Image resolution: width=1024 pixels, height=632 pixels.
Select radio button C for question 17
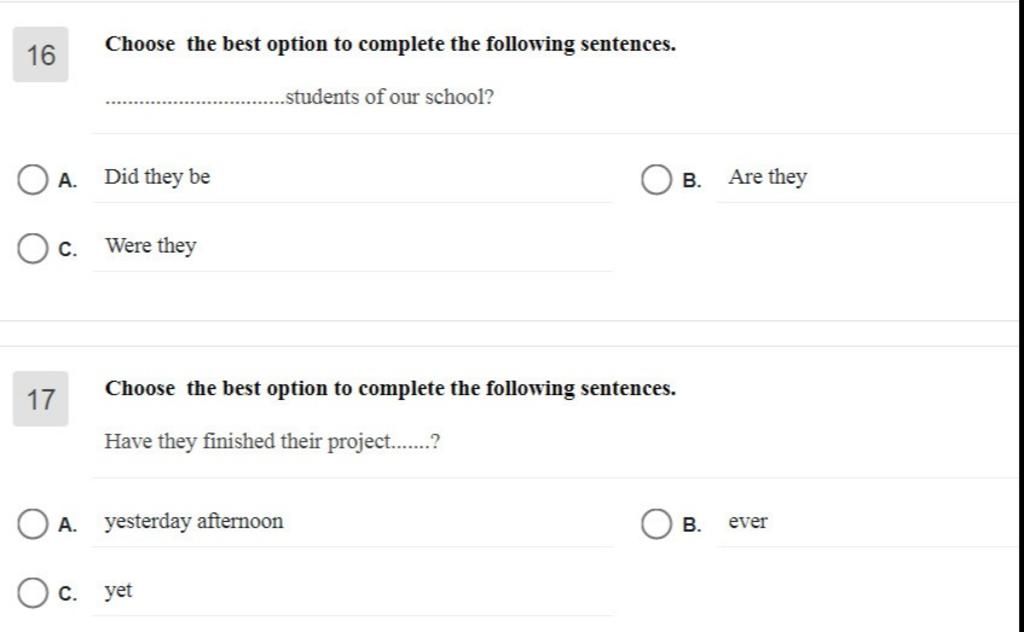32,593
